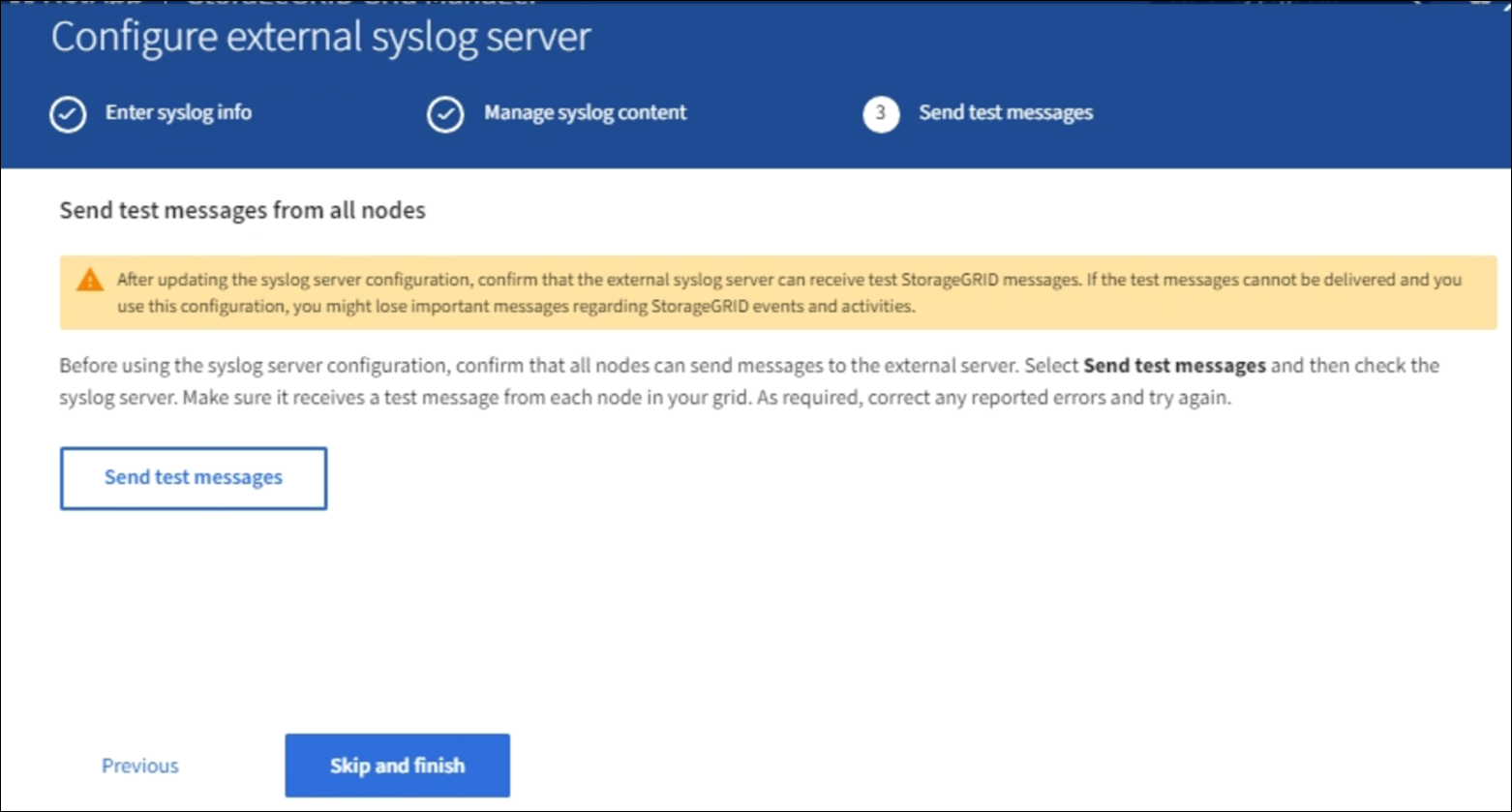Click the orange warning triangle icon
This screenshot has width=1512, height=812.
(90, 281)
